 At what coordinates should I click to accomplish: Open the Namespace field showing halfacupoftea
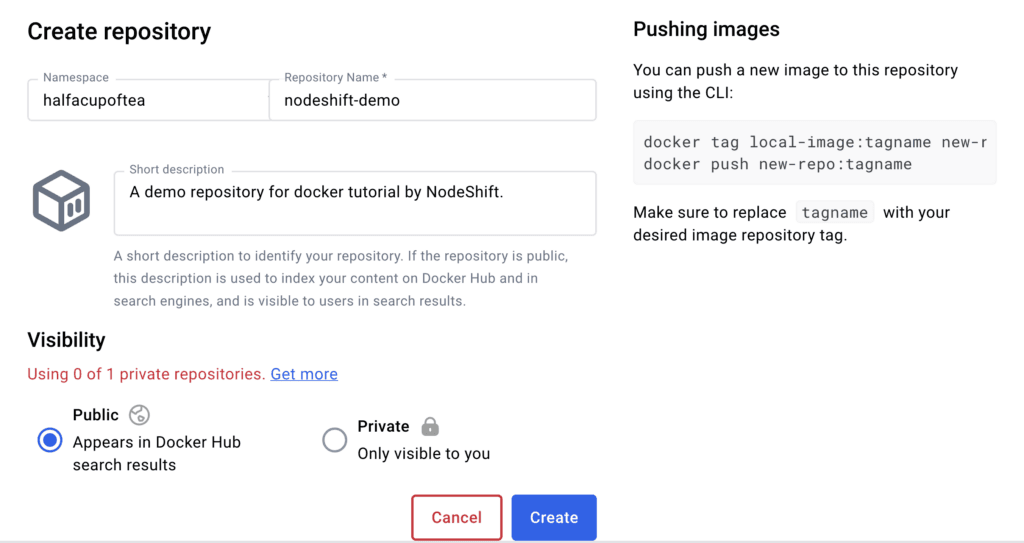[148, 100]
